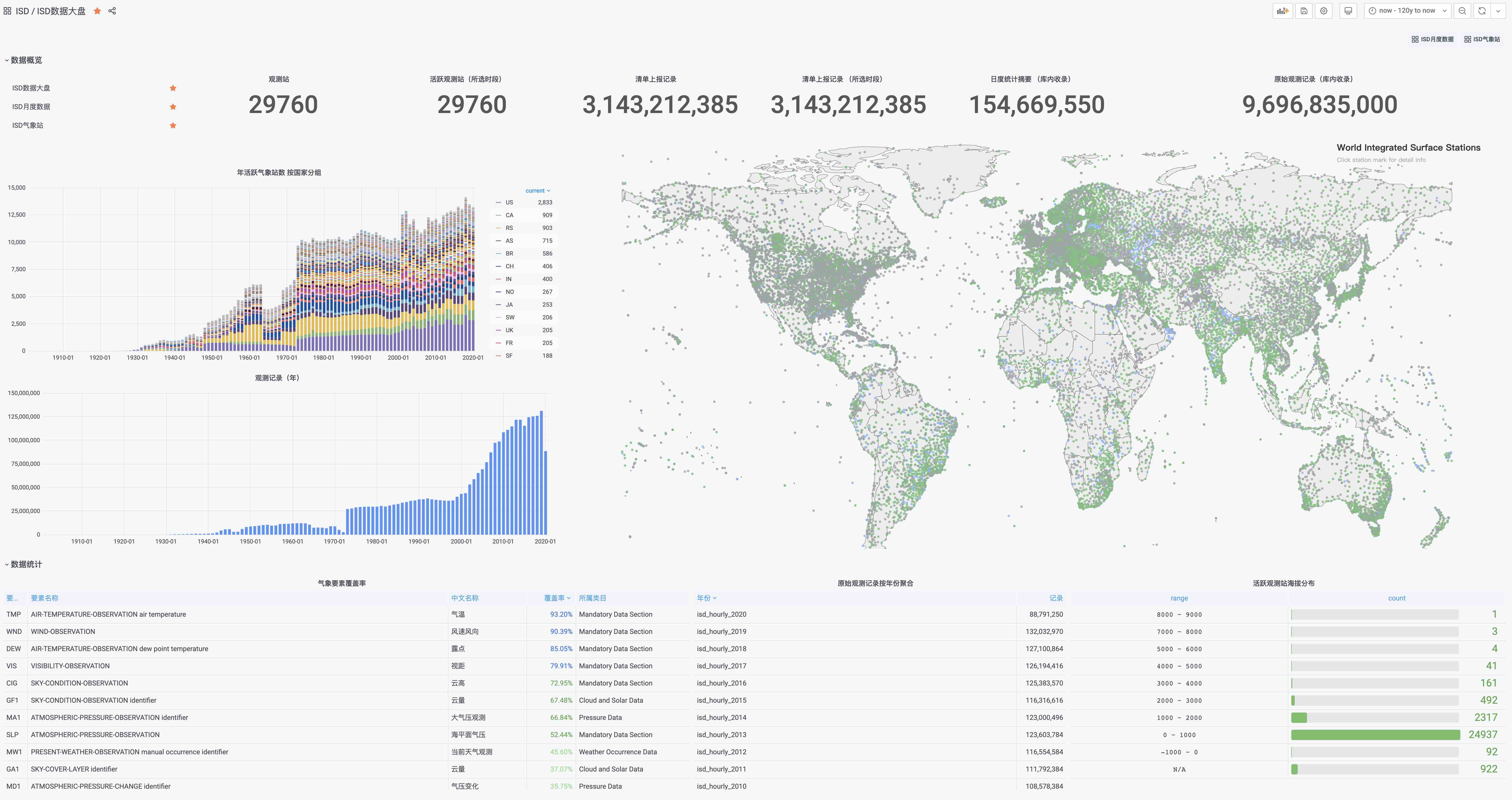Open the 活跃观测站海拔分布 panel title
Viewport: 1512px width, 800px height.
point(1284,584)
